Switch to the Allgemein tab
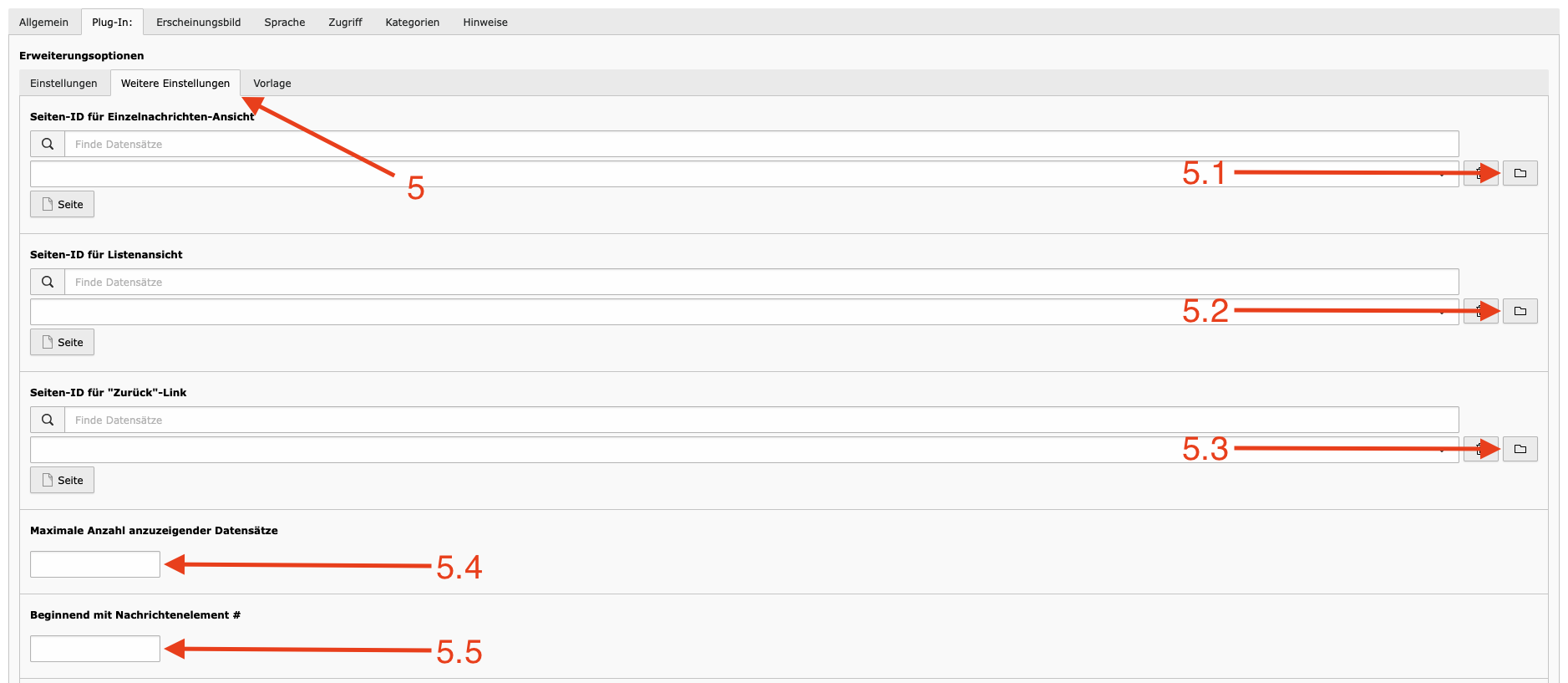 (44, 23)
